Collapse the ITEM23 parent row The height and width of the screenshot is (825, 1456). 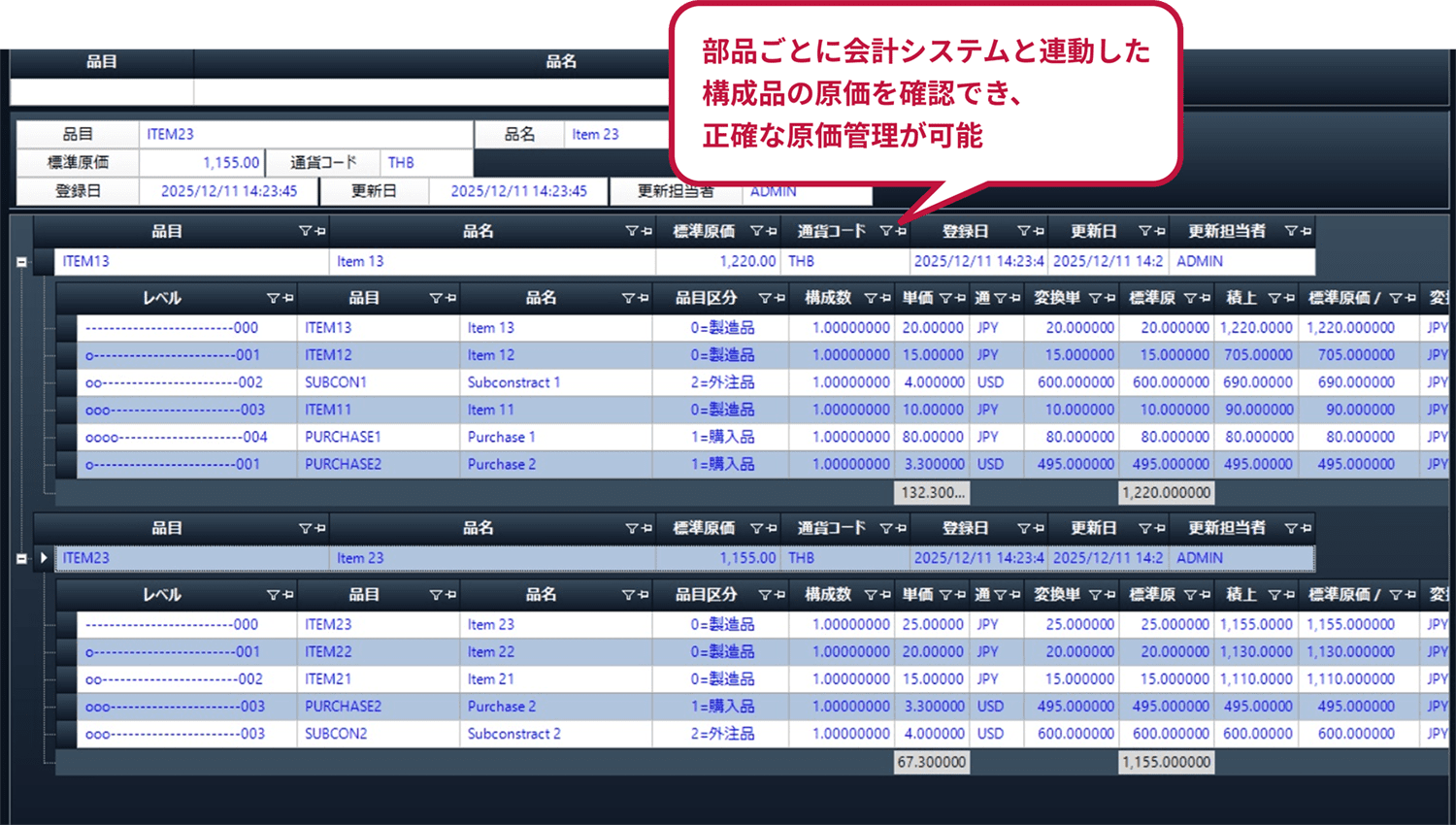21,559
